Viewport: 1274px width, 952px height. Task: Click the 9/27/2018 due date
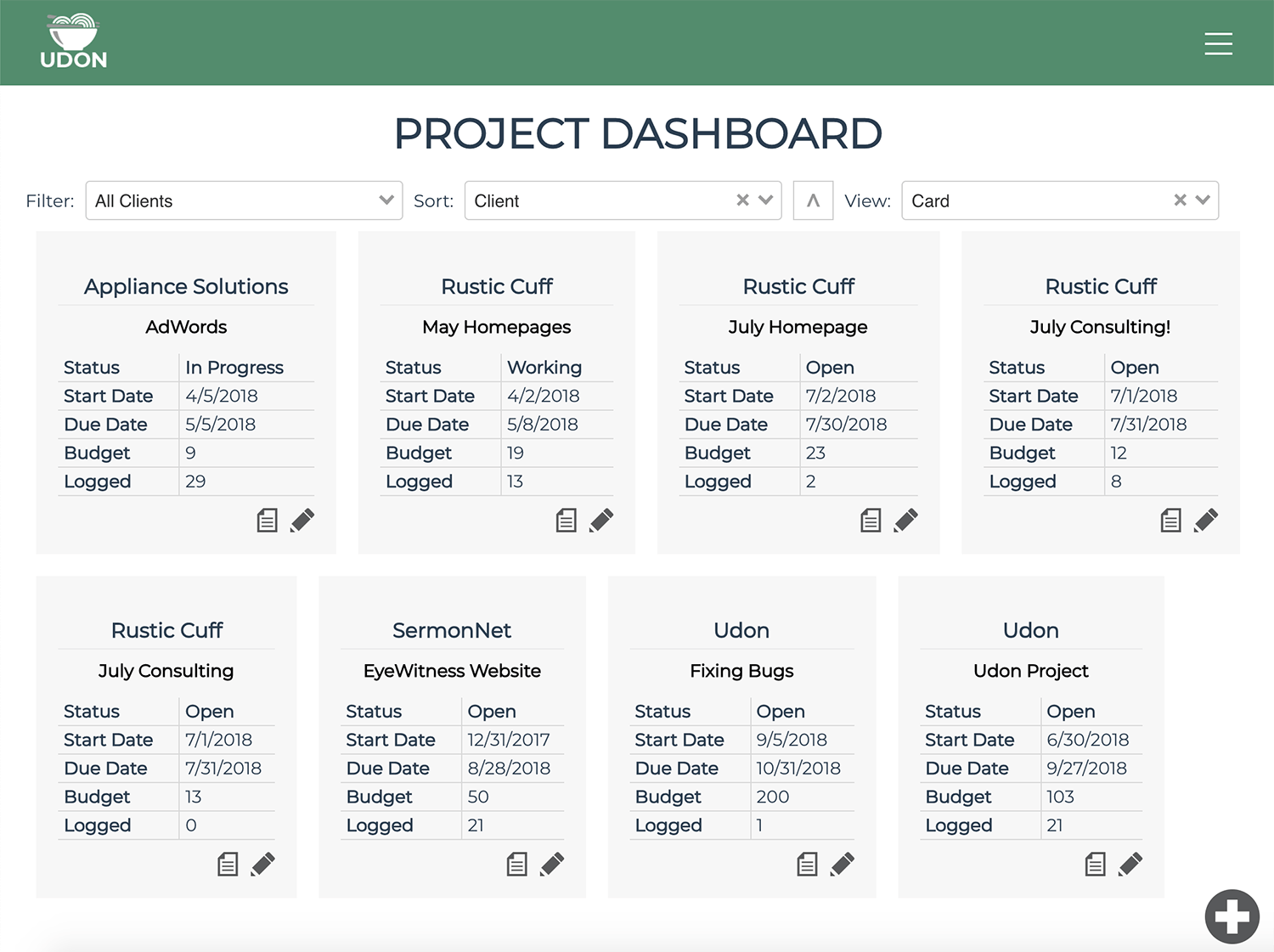tap(1087, 769)
